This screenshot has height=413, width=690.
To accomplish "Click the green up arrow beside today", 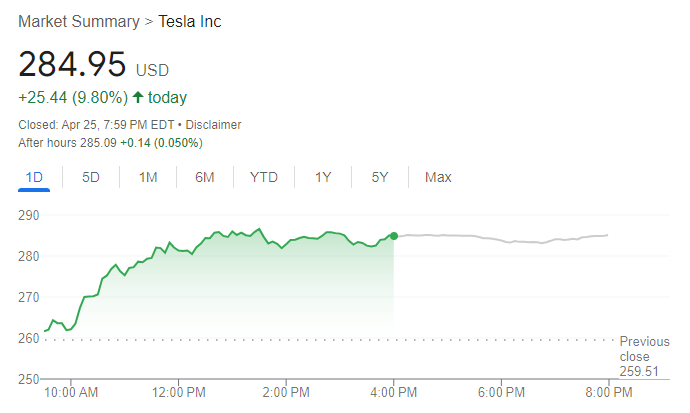I will (138, 98).
